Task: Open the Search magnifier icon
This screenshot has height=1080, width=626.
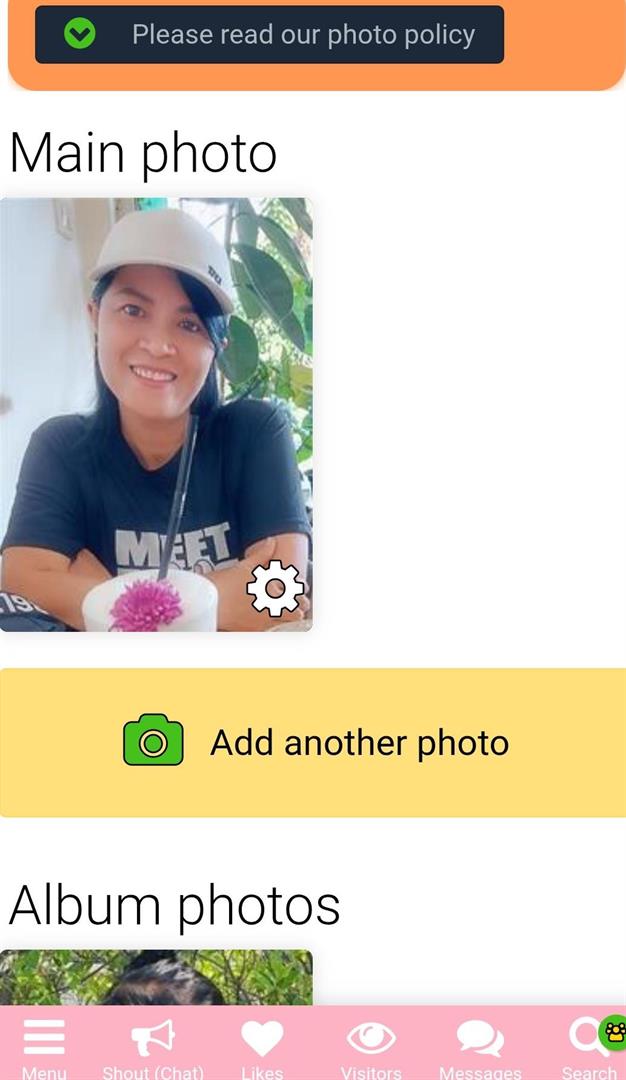Action: pos(585,1038)
